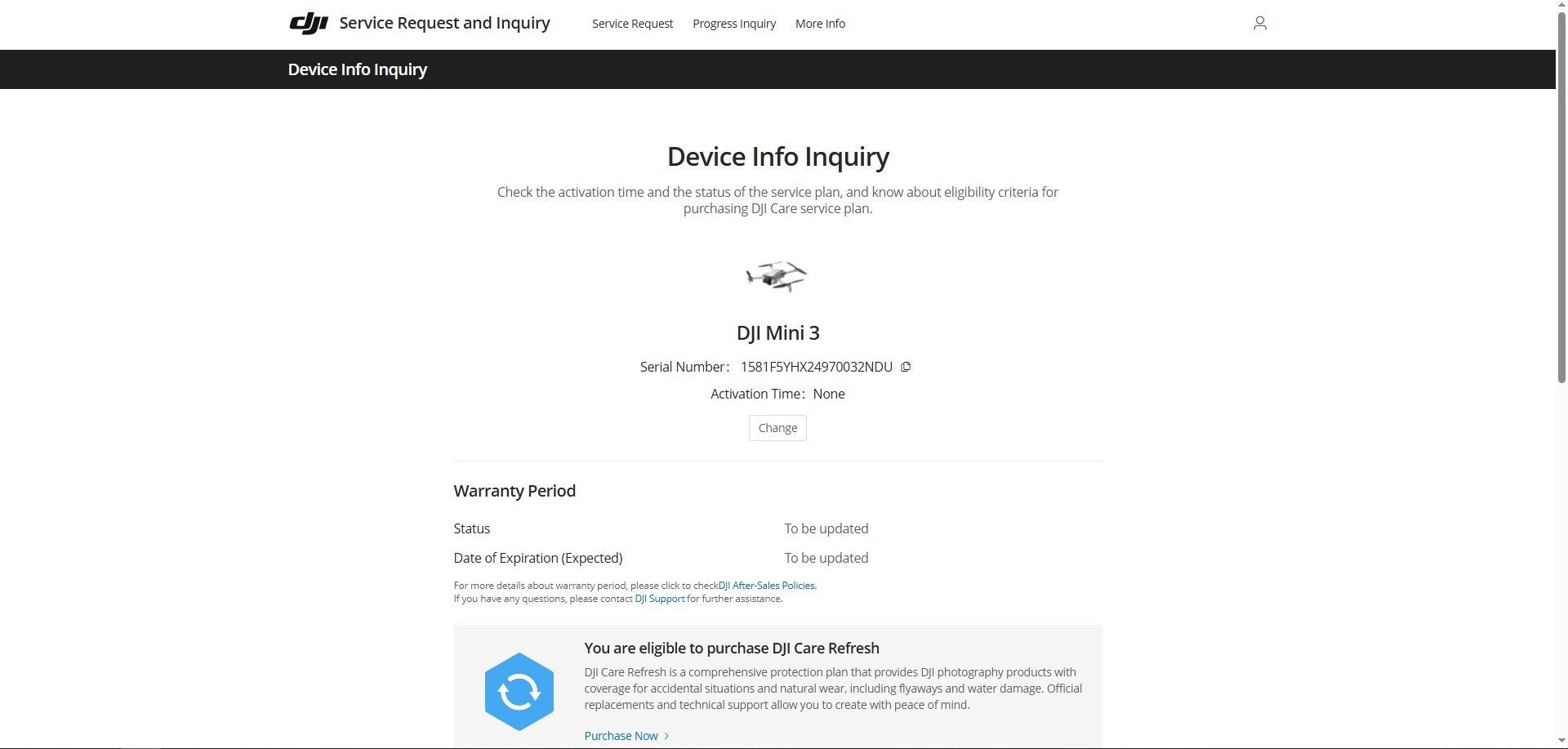This screenshot has width=1568, height=749.
Task: Open the user account profile icon
Action: pos(1259,24)
